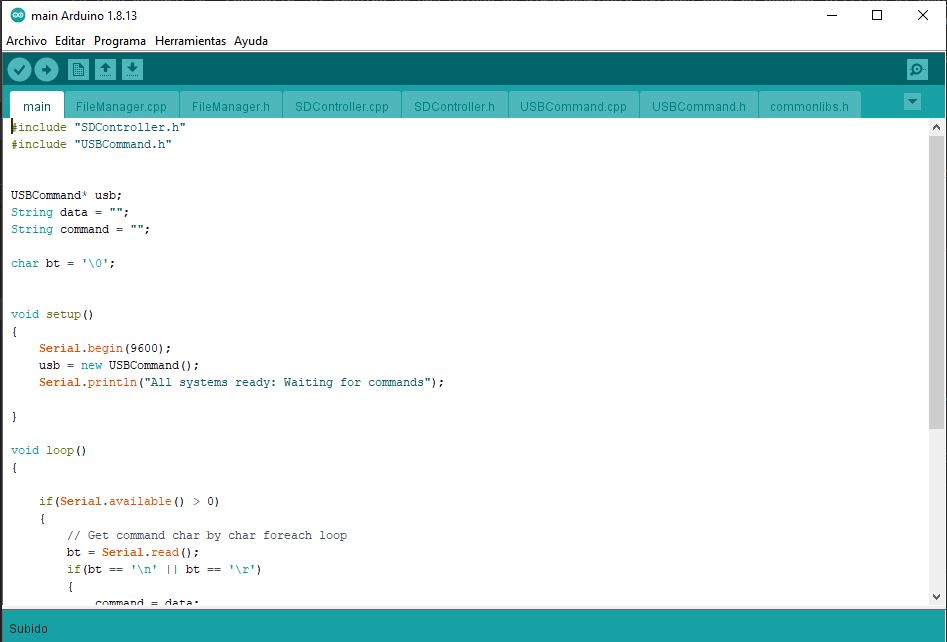This screenshot has height=642, width=947.
Task: Click on 'if(Serial.available() > 0)' line
Action: (129, 501)
